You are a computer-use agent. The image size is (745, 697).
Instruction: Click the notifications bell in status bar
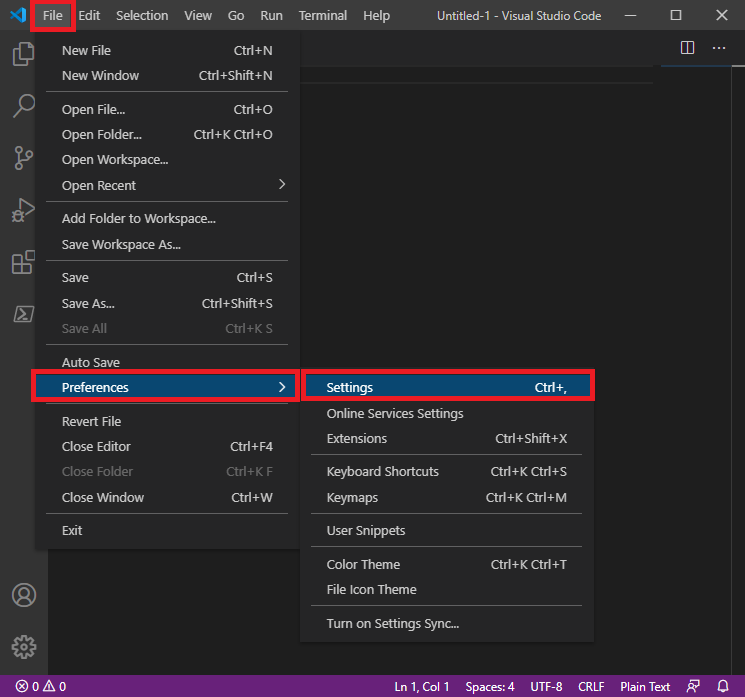[723, 686]
